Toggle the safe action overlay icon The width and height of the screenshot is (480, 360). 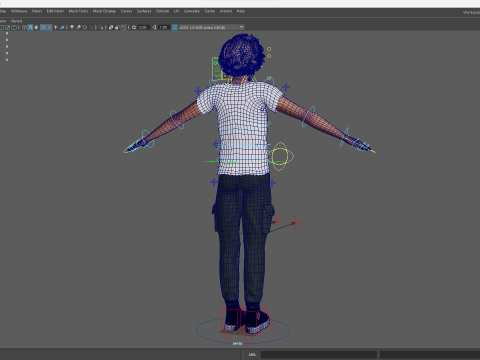click(7, 27)
